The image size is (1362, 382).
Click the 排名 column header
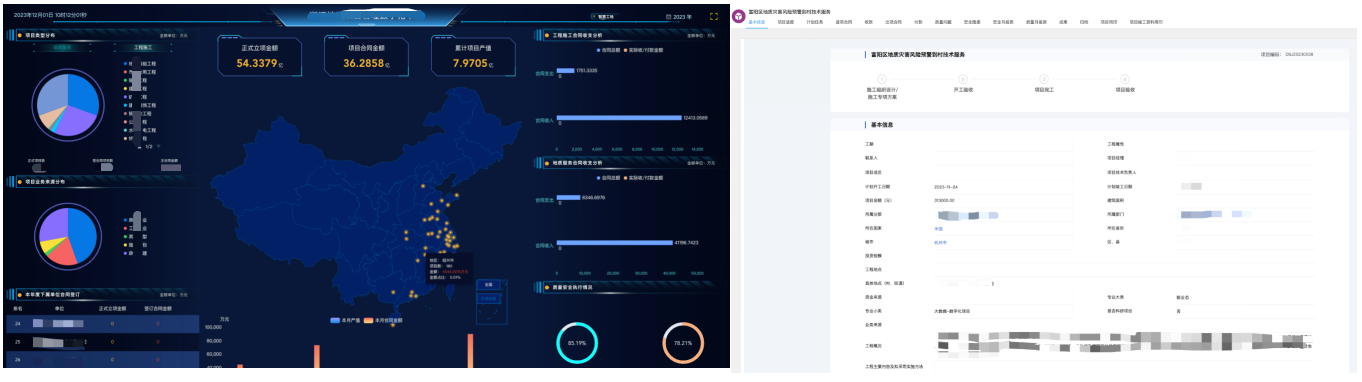[18, 308]
